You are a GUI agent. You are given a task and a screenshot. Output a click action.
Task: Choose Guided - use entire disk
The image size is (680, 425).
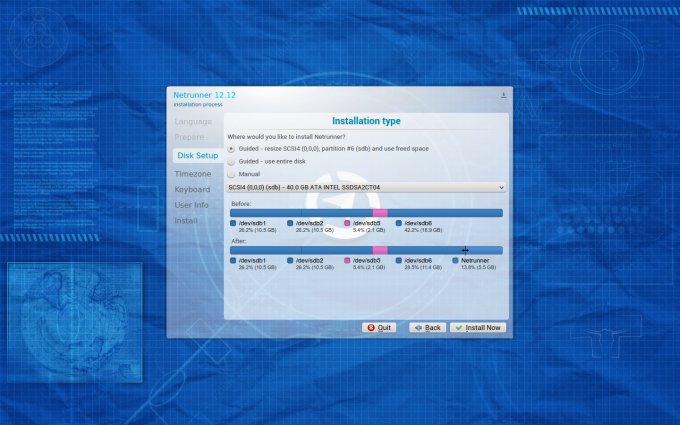[232, 161]
